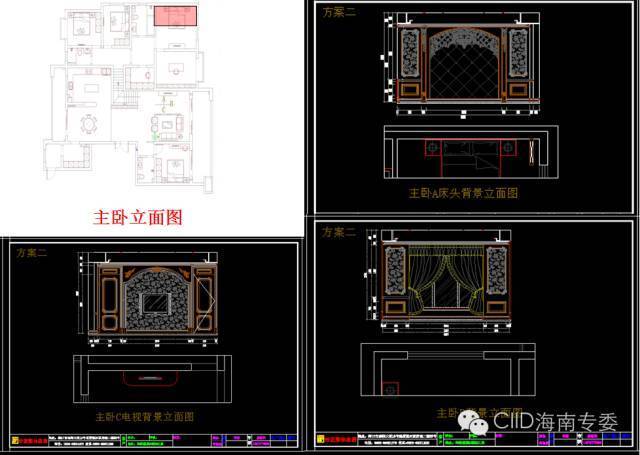Click yellow company logo in bottom-right title block
Image resolution: width=640 pixels, height=455 pixels.
tap(321, 438)
